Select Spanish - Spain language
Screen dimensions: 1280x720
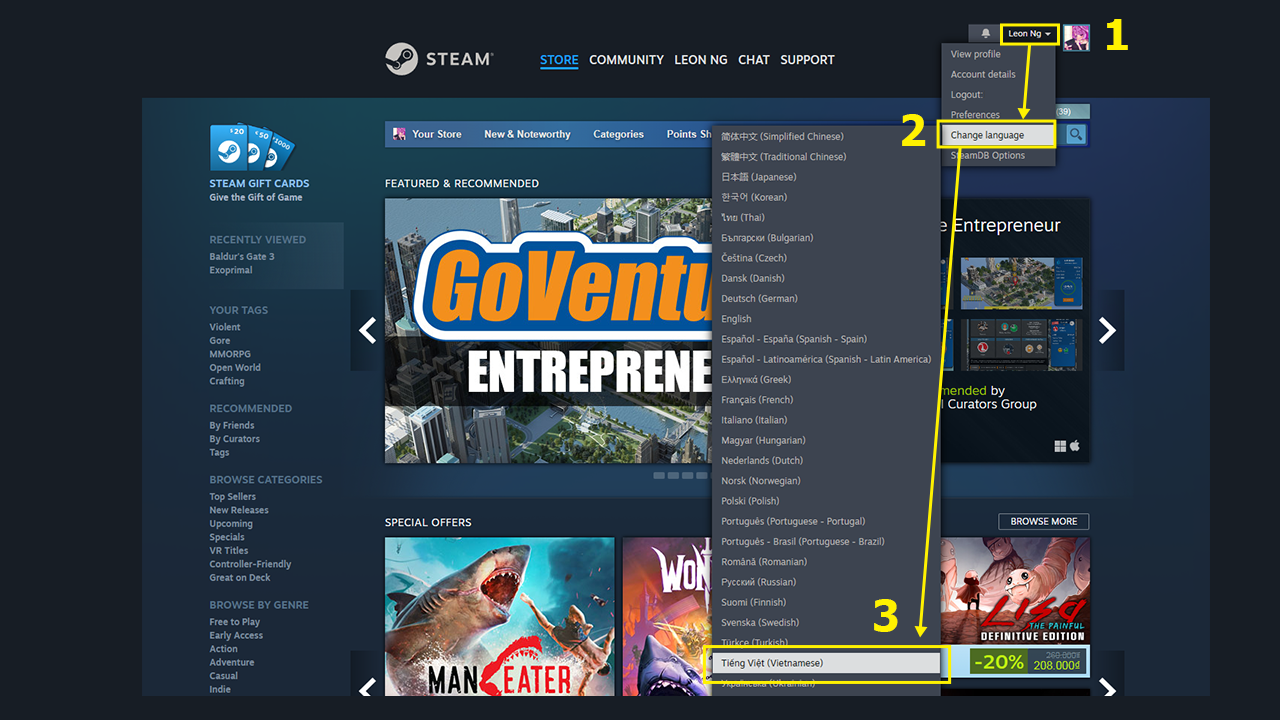[x=826, y=339]
